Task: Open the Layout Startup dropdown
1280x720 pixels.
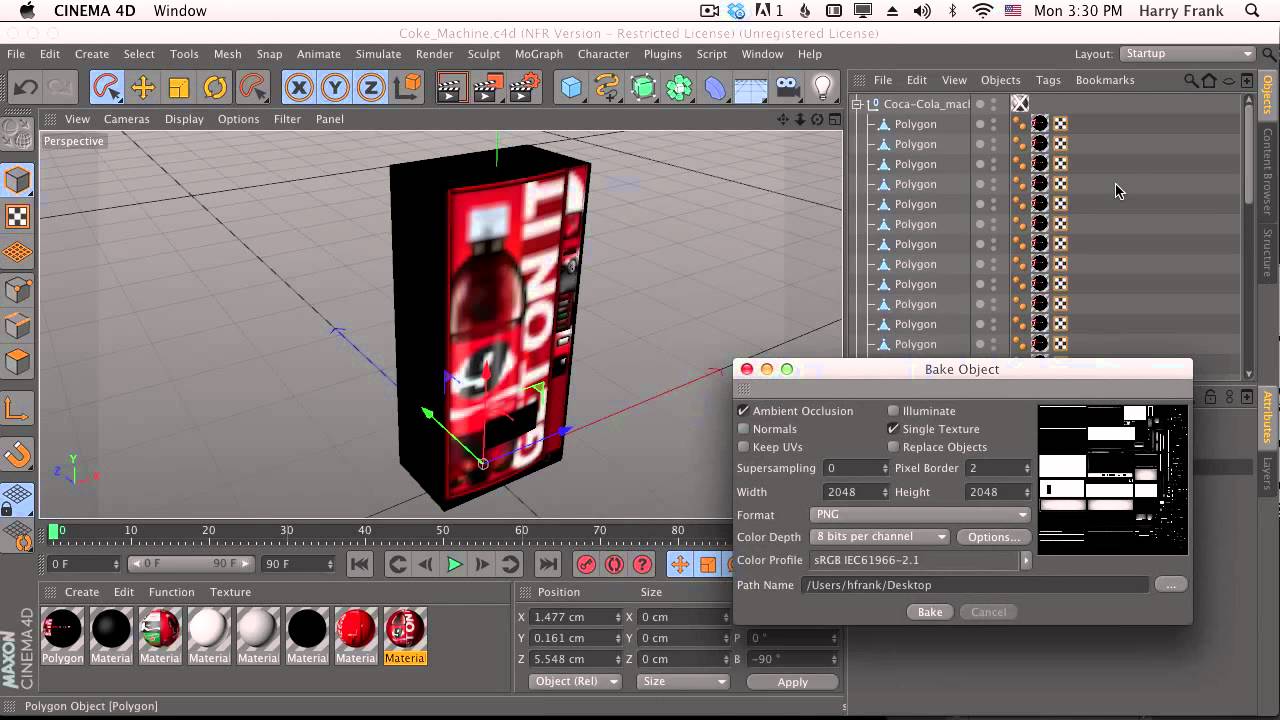Action: tap(1187, 54)
